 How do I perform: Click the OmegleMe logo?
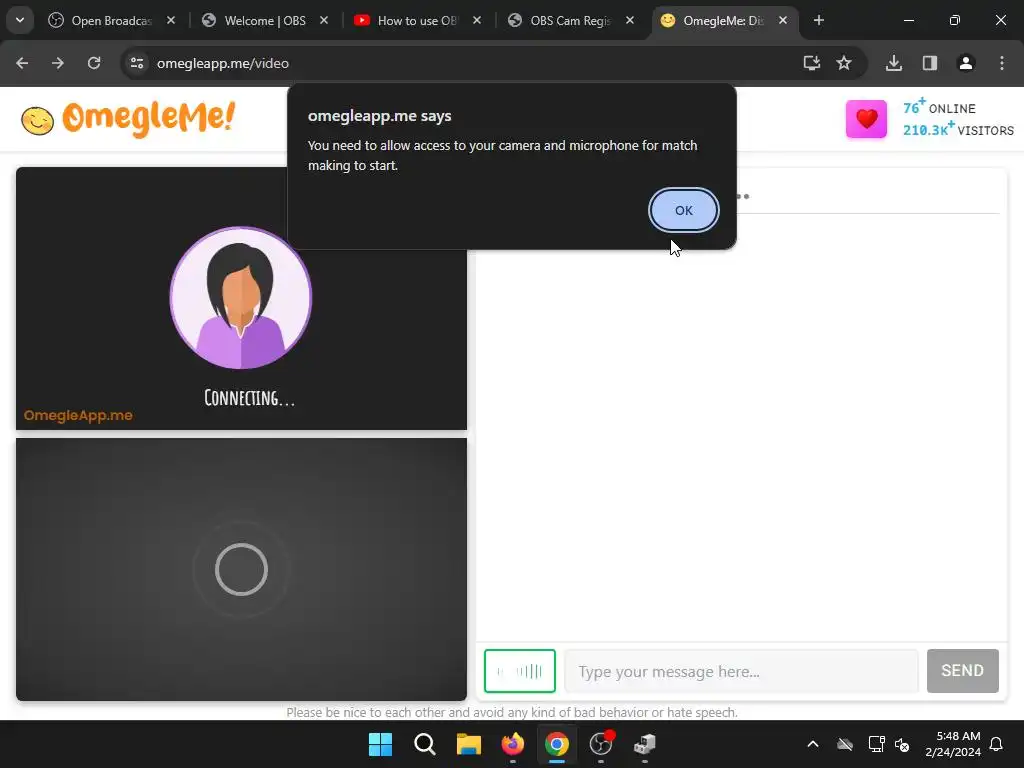click(128, 119)
